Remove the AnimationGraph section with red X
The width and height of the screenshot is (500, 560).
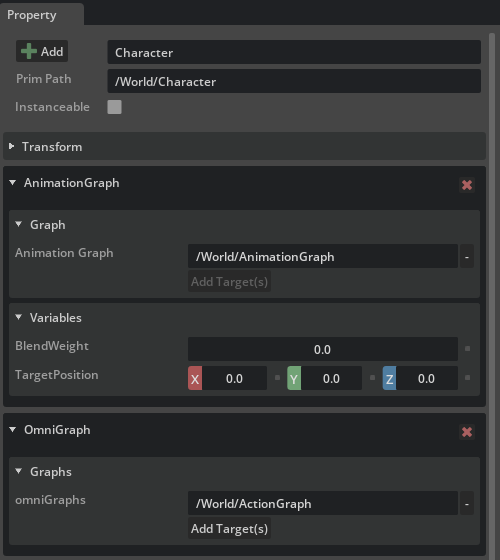coord(467,185)
